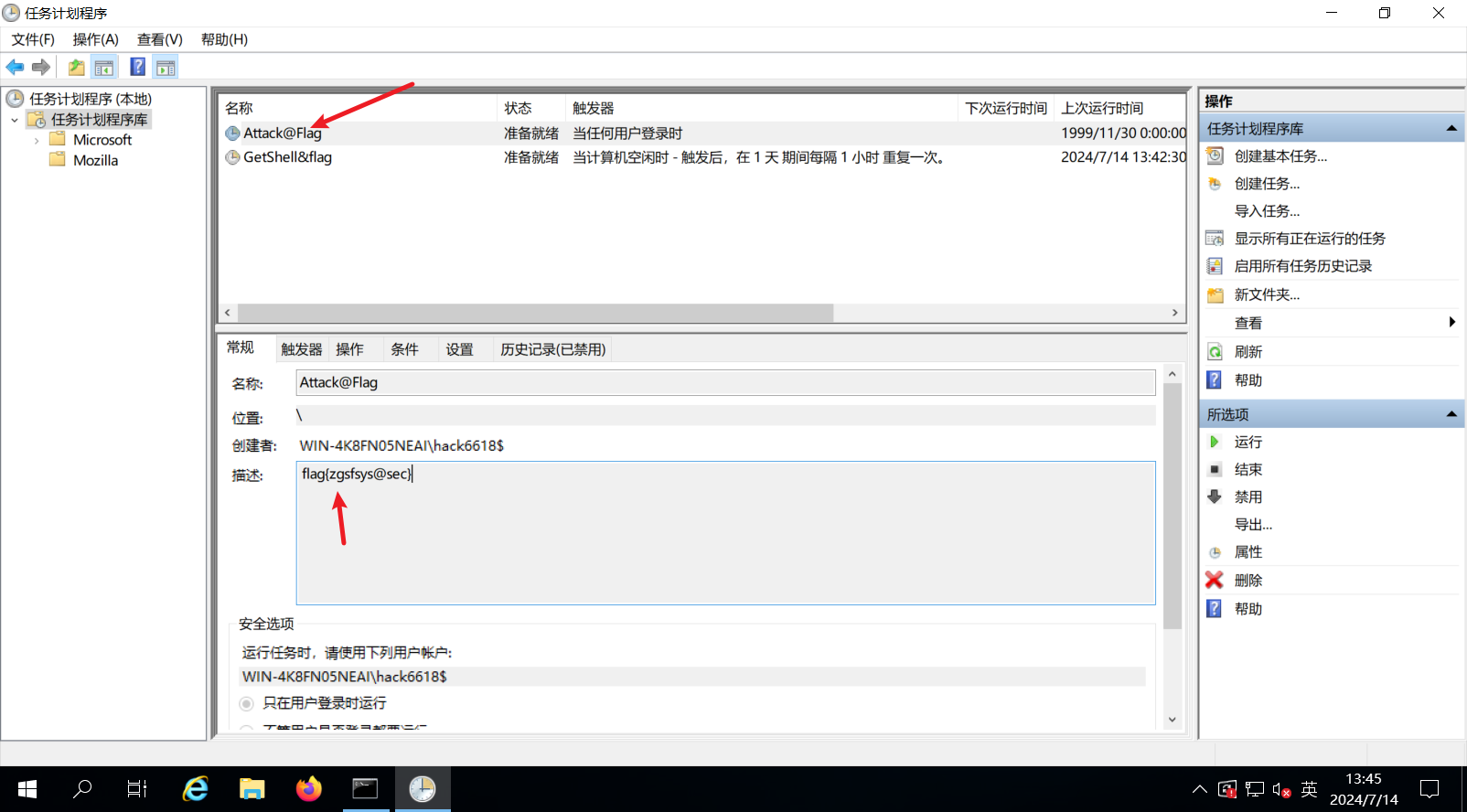Click 导入任务... in actions pane
This screenshot has width=1467, height=812.
tap(1267, 211)
